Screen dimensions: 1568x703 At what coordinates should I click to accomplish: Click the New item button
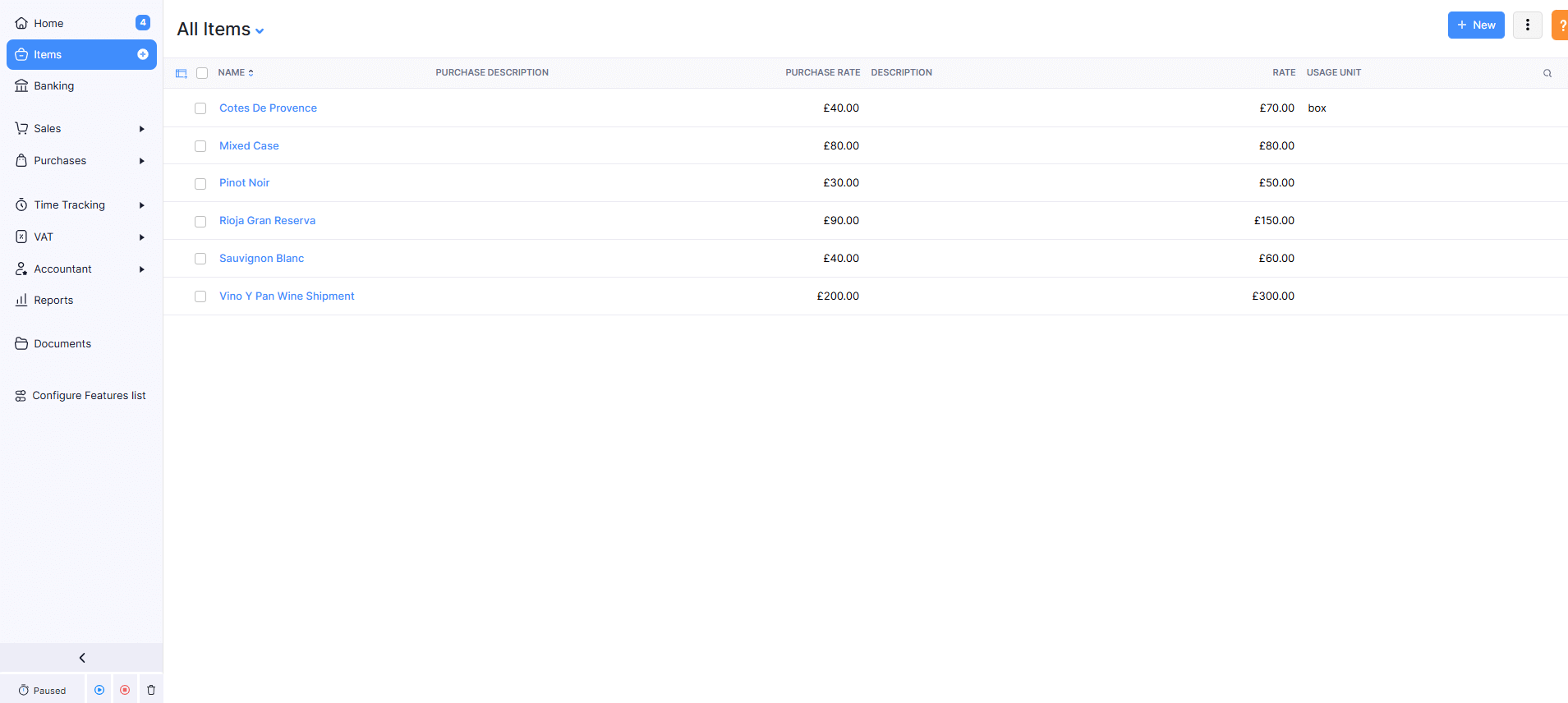[1475, 25]
